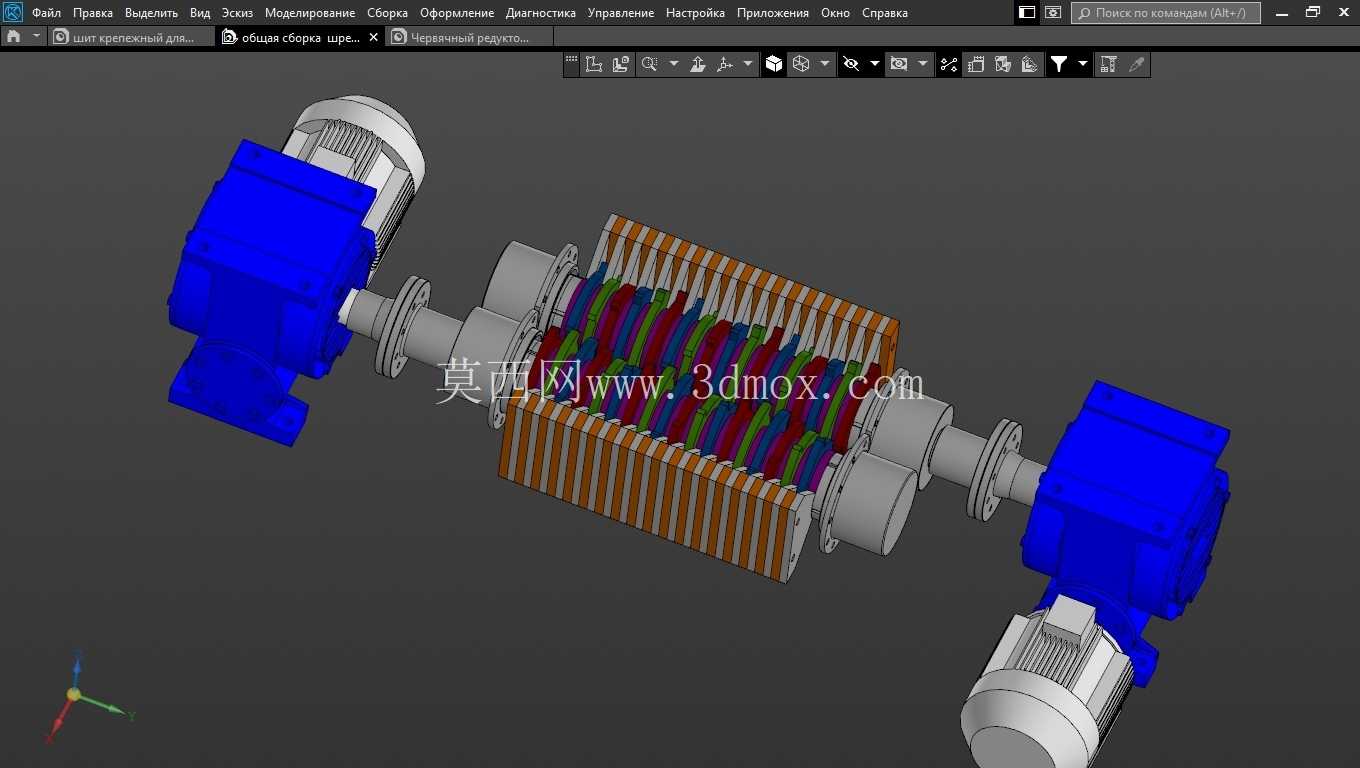This screenshot has height=768, width=1360.
Task: Enable the wireframe cube display mode
Action: click(x=801, y=65)
